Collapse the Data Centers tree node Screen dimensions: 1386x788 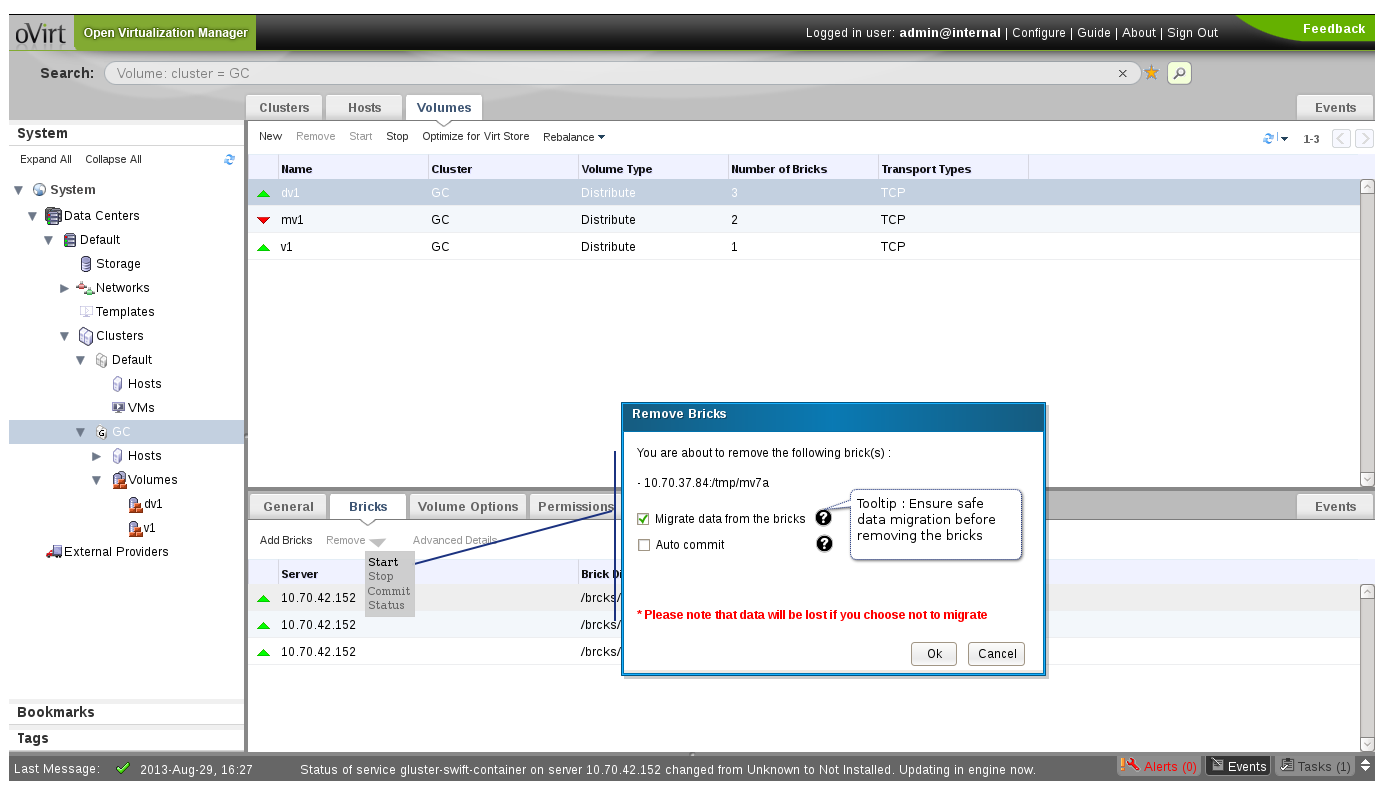(33, 216)
